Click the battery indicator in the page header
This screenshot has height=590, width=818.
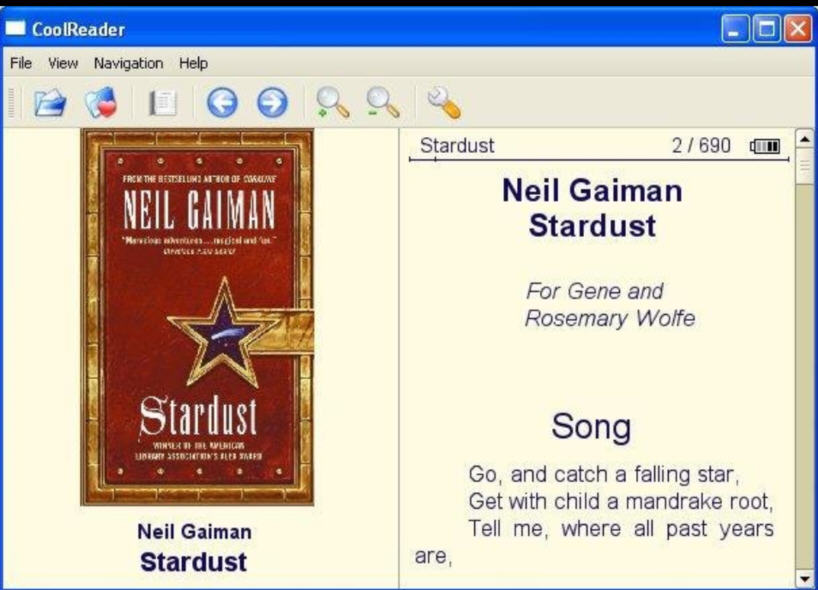pos(765,146)
